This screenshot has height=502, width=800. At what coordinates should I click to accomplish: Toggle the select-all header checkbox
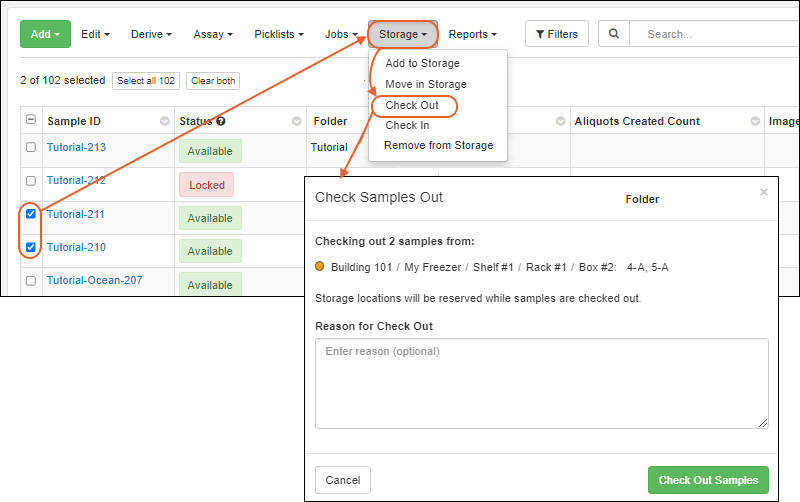[31, 120]
